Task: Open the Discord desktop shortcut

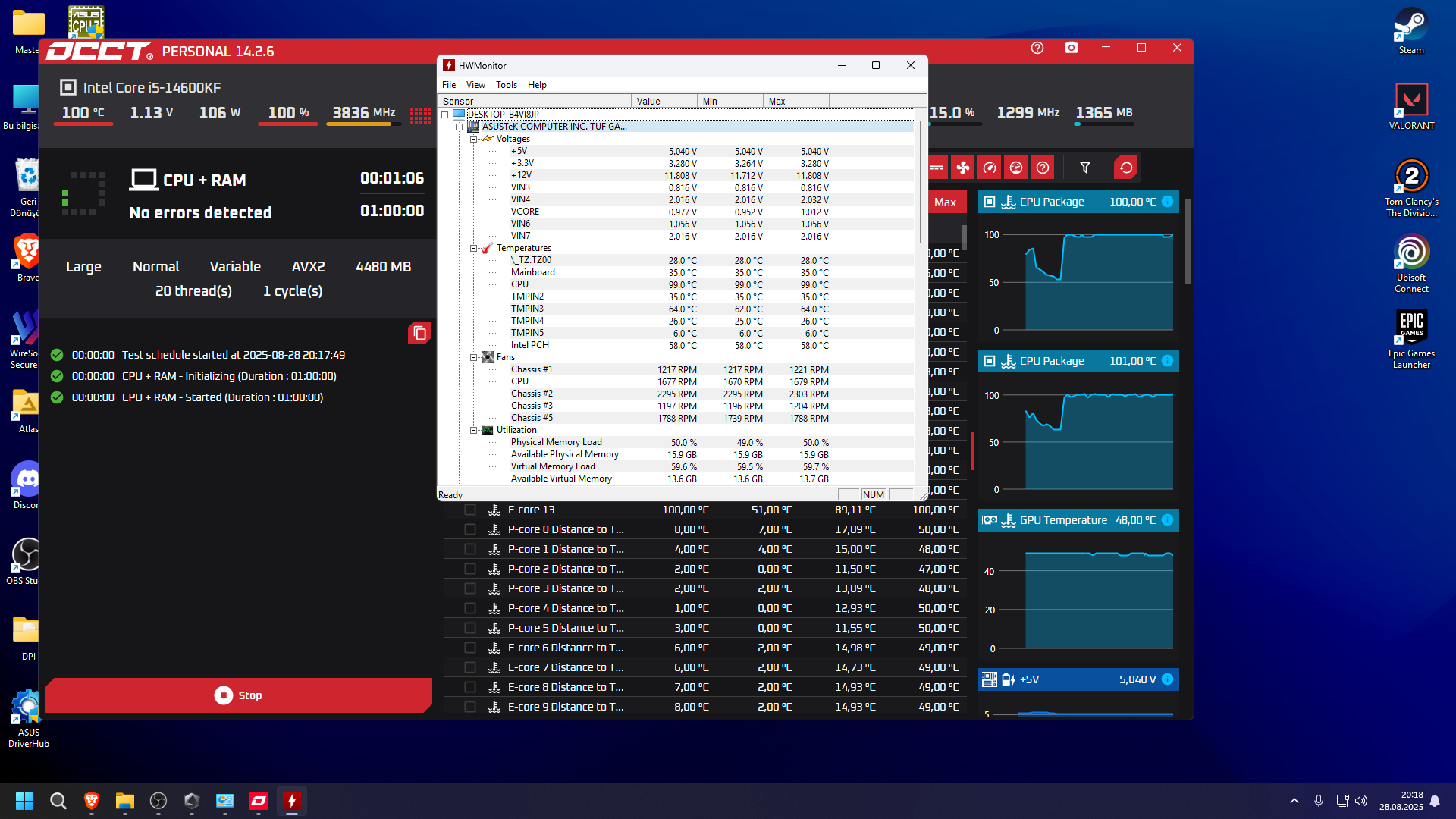Action: click(27, 485)
